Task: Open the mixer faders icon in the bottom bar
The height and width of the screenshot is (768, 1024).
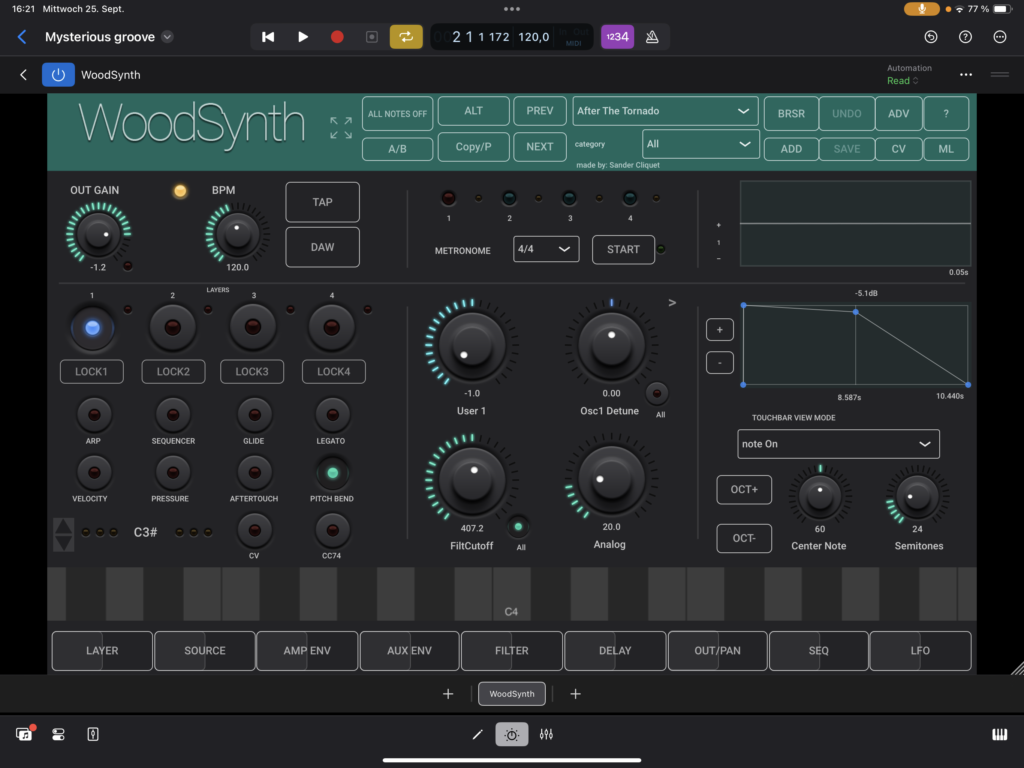Action: click(x=546, y=735)
